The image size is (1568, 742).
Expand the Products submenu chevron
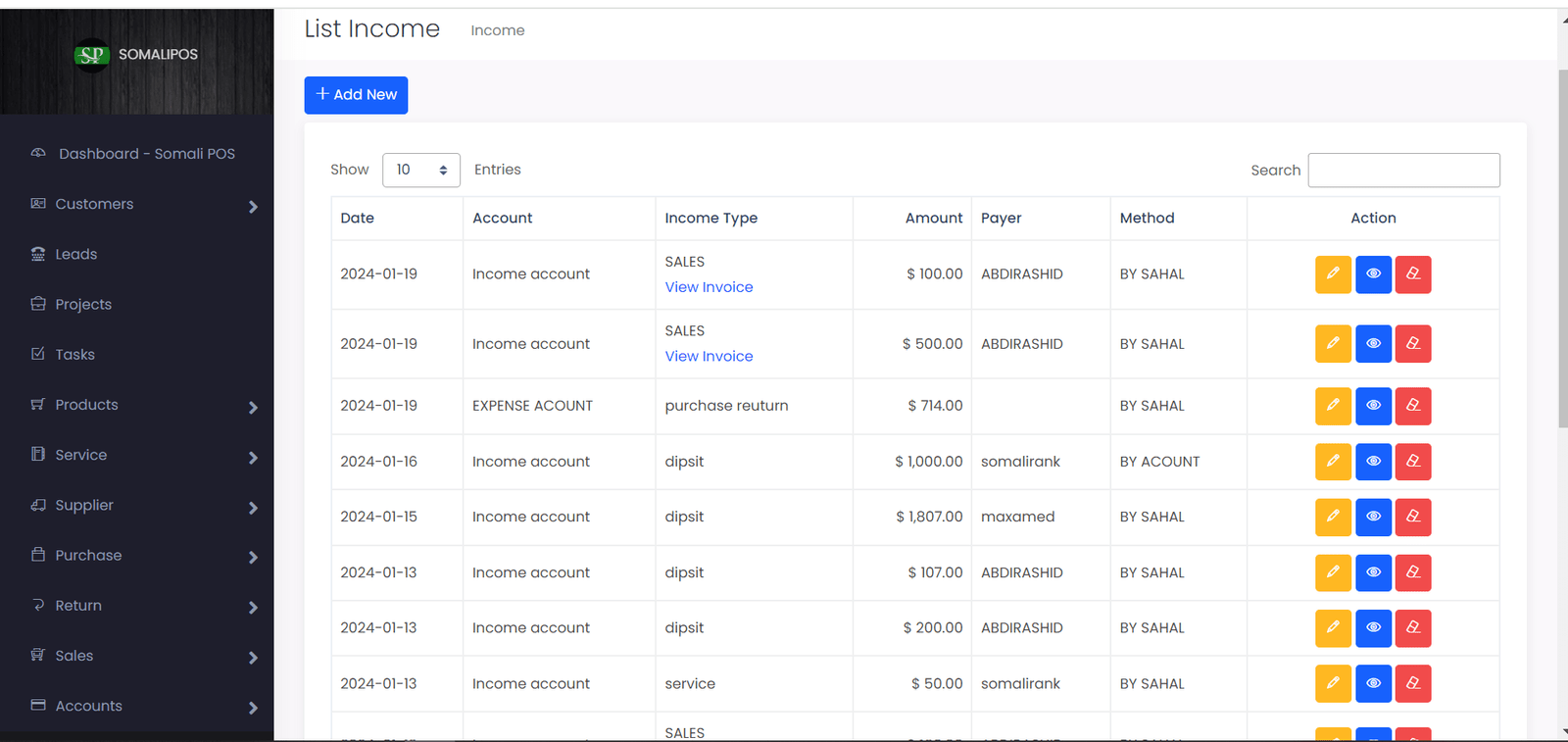[x=253, y=408]
